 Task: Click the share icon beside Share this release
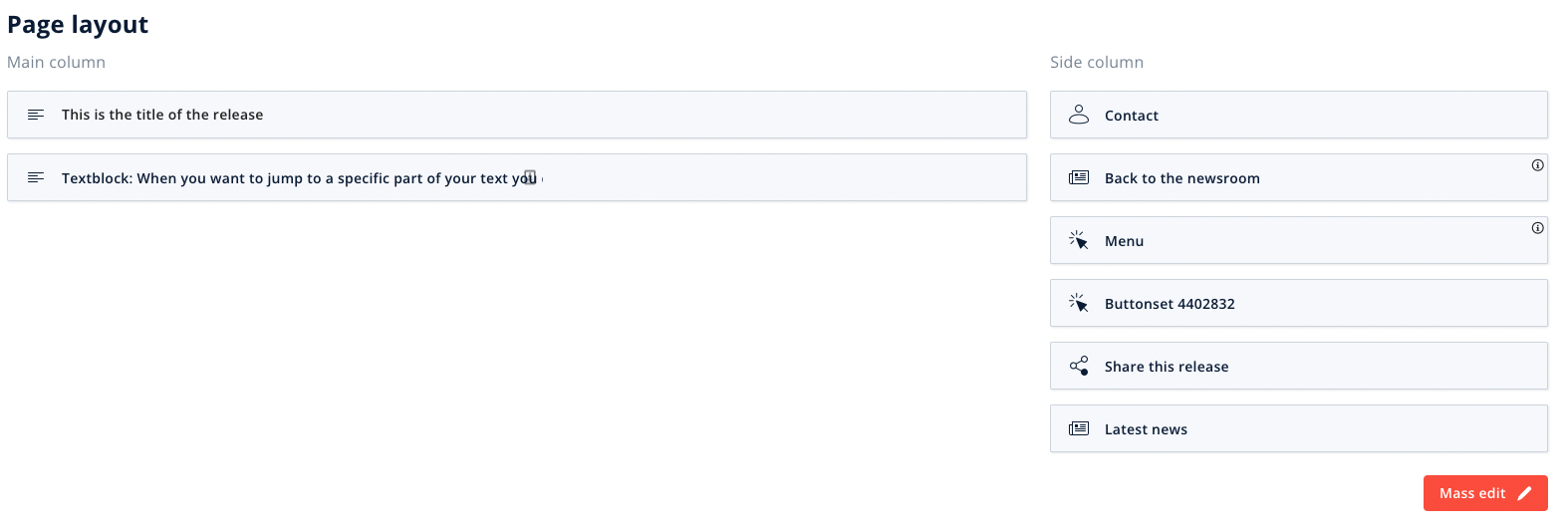(1079, 366)
